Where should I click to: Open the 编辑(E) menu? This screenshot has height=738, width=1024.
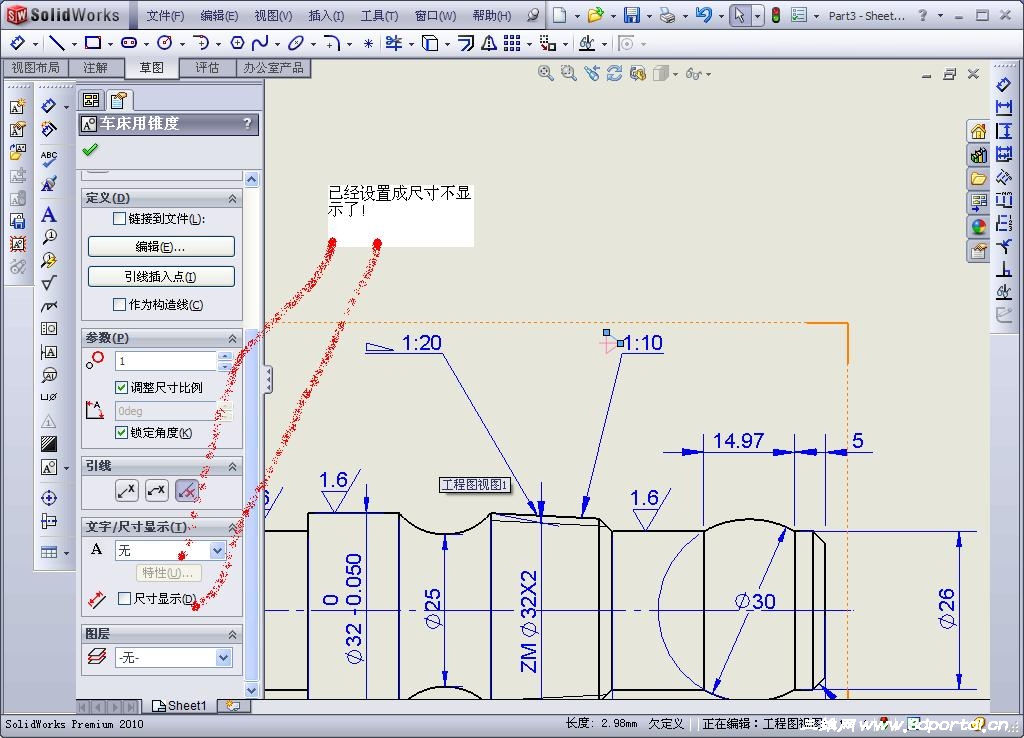click(219, 16)
